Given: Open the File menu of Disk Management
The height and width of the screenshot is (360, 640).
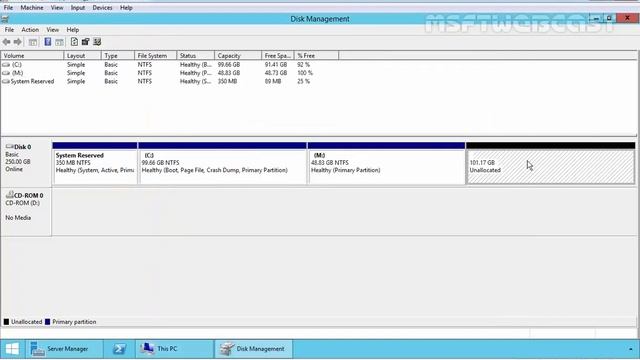Looking at the screenshot, I should click(9, 30).
